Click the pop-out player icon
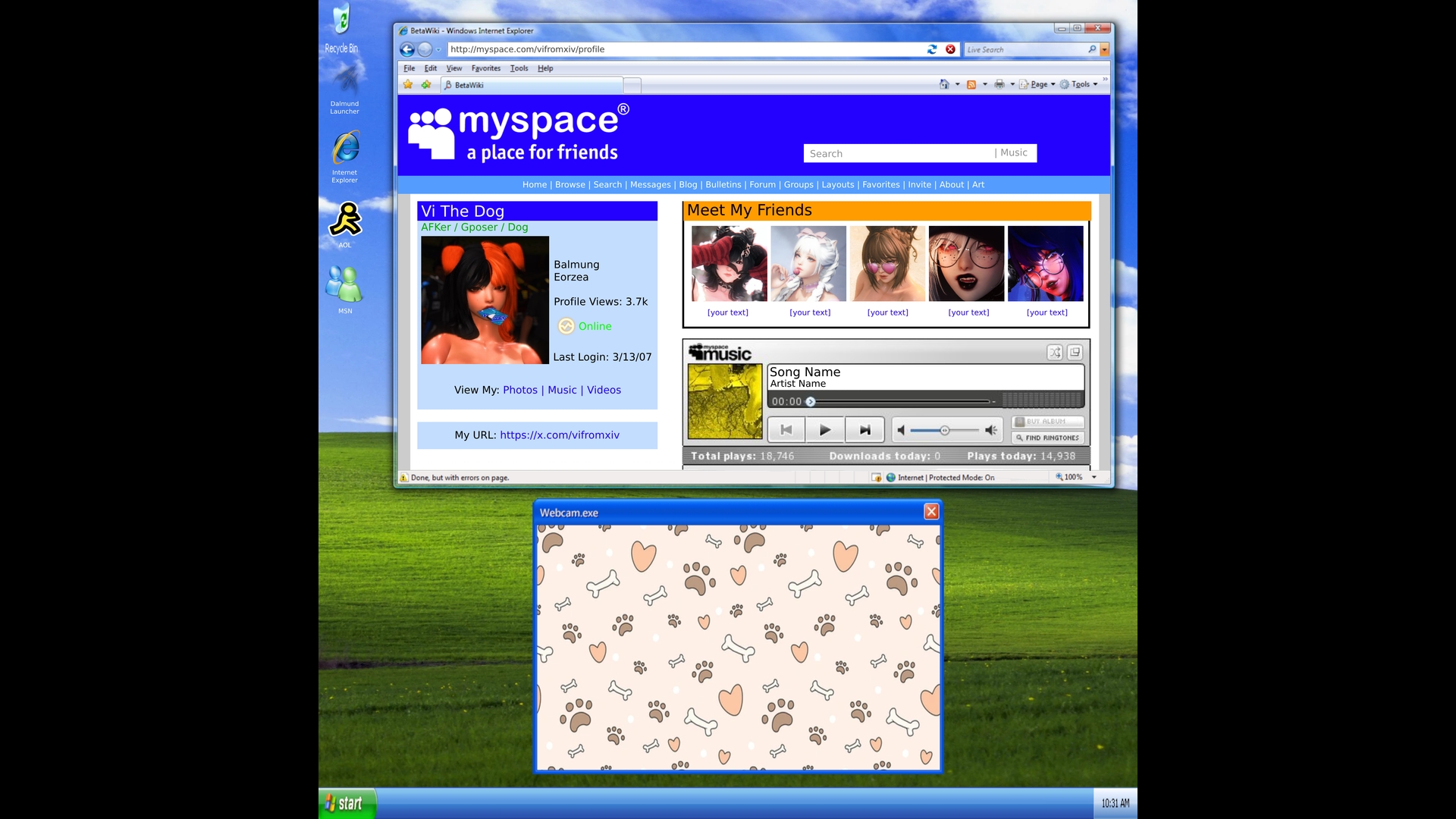Screen dimensions: 1456x819 point(1075,353)
